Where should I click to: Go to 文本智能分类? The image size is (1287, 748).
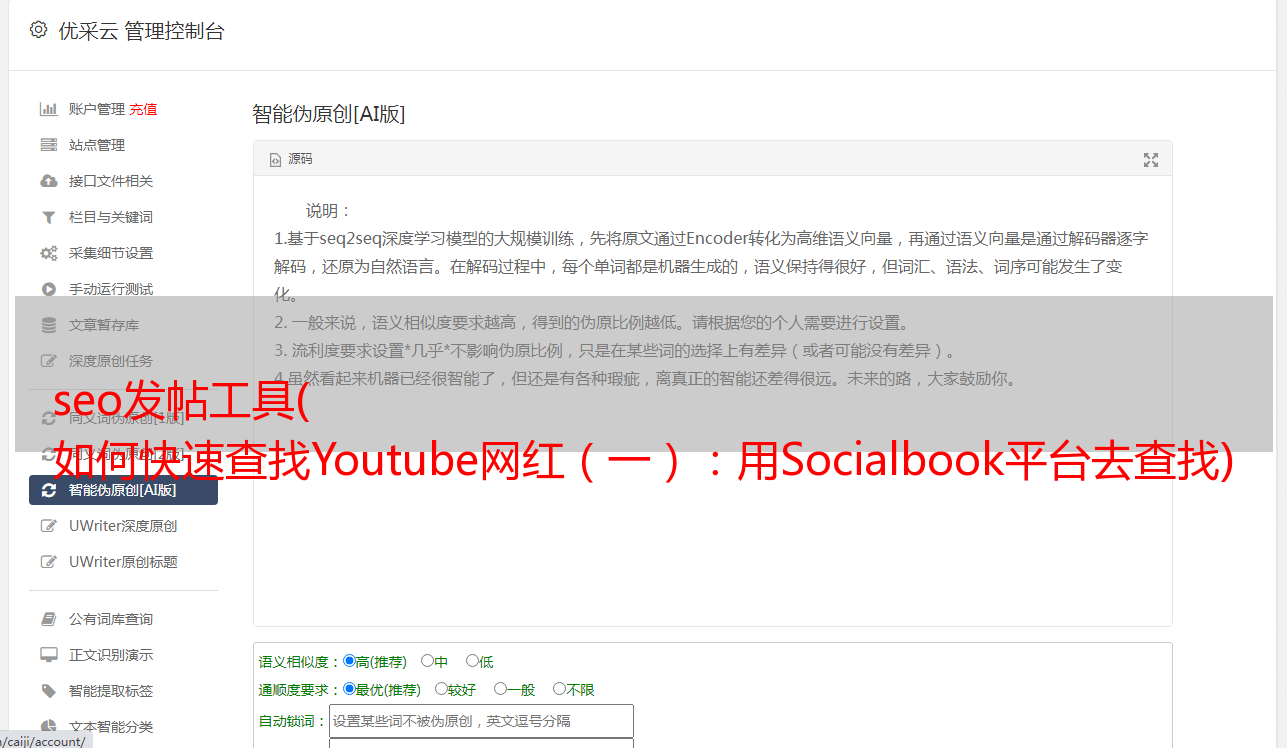(111, 727)
